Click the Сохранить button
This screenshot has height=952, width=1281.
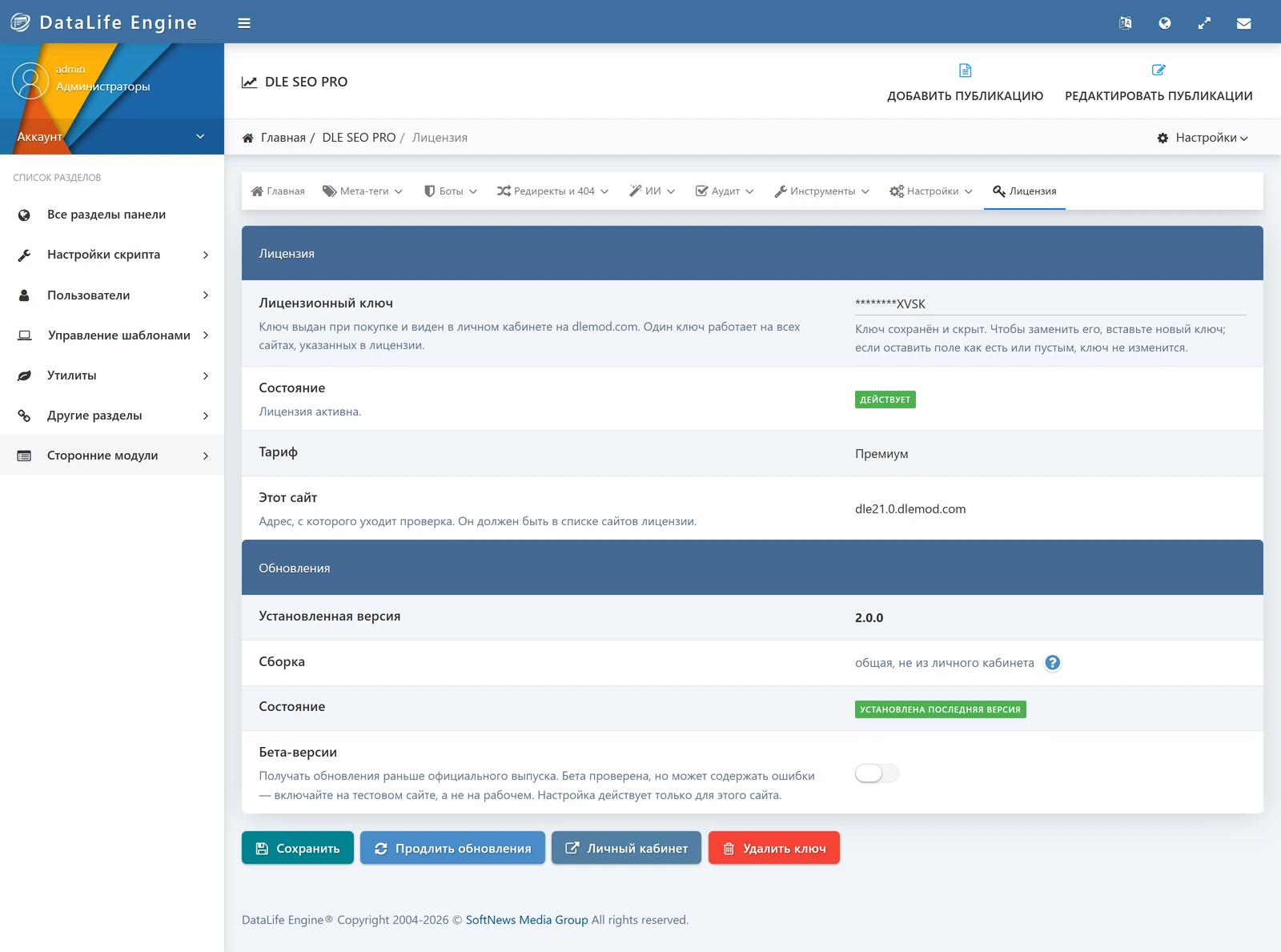coord(298,848)
